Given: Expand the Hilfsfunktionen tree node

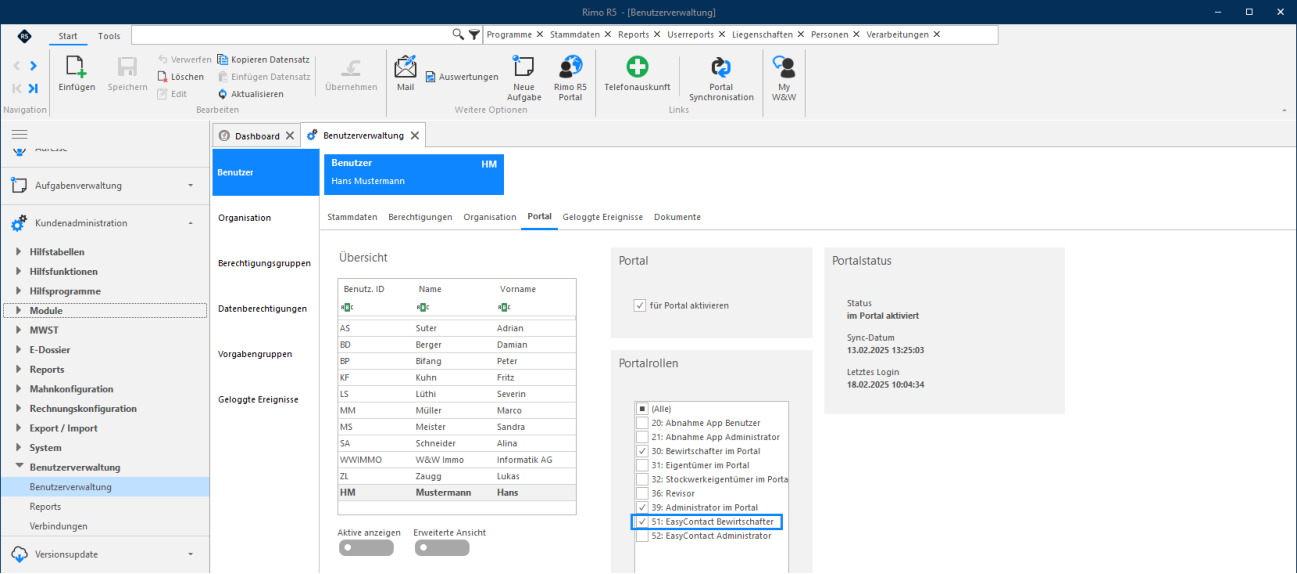Looking at the screenshot, I should [x=19, y=271].
